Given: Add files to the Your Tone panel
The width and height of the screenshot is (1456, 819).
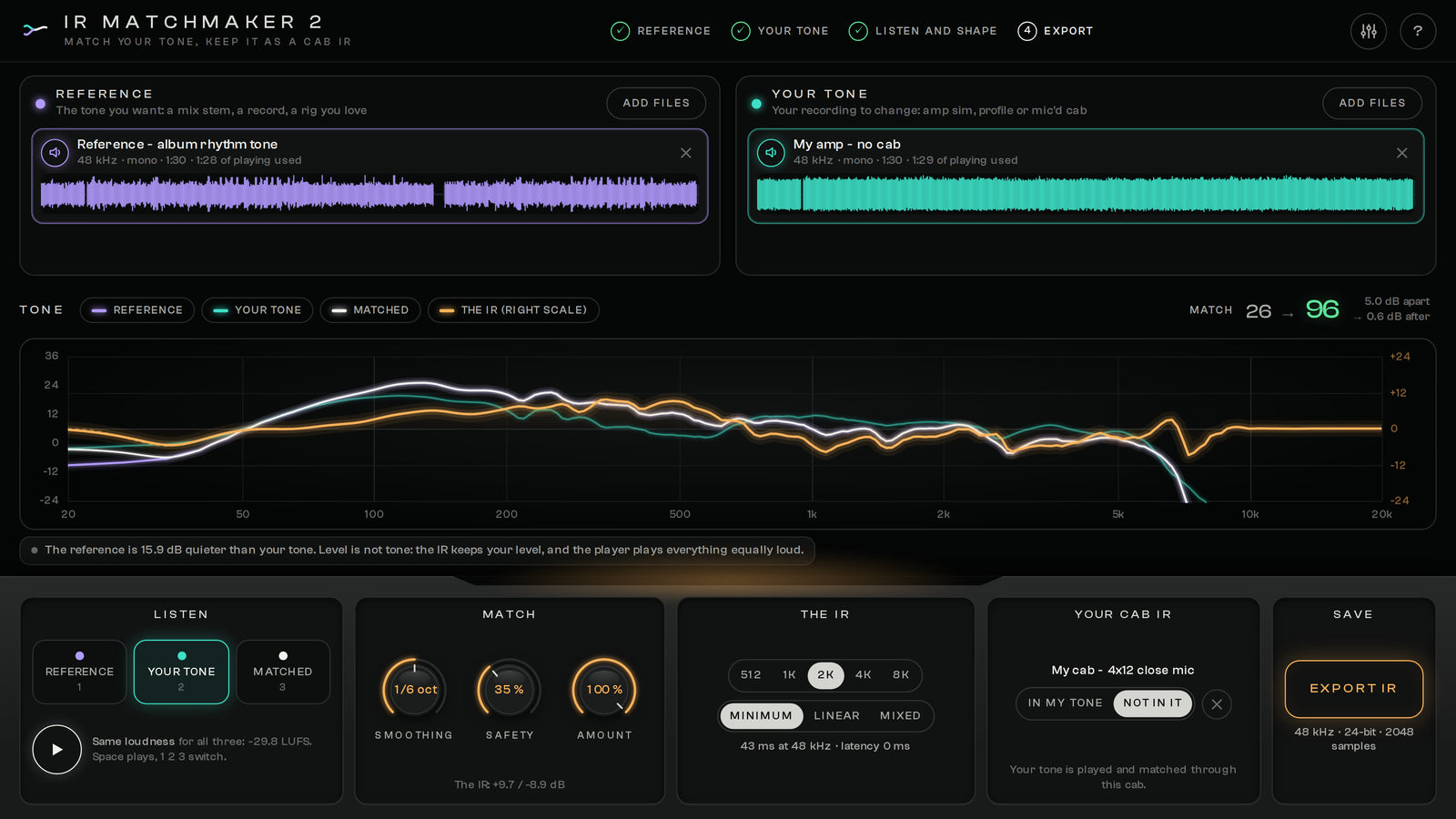Looking at the screenshot, I should pos(1372,103).
